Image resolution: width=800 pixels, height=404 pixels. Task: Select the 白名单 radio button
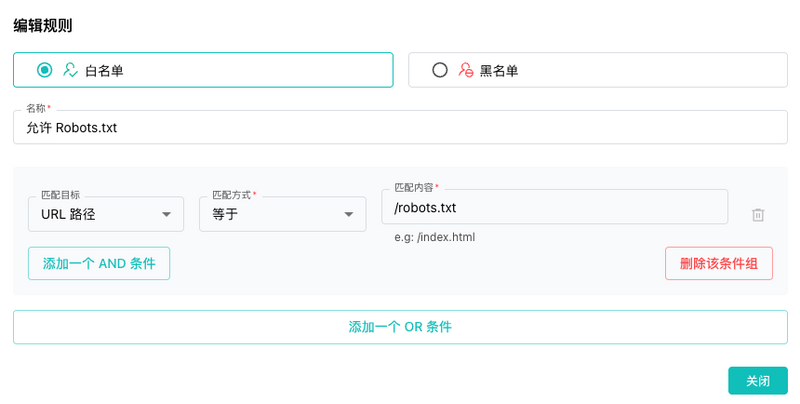coord(44,70)
